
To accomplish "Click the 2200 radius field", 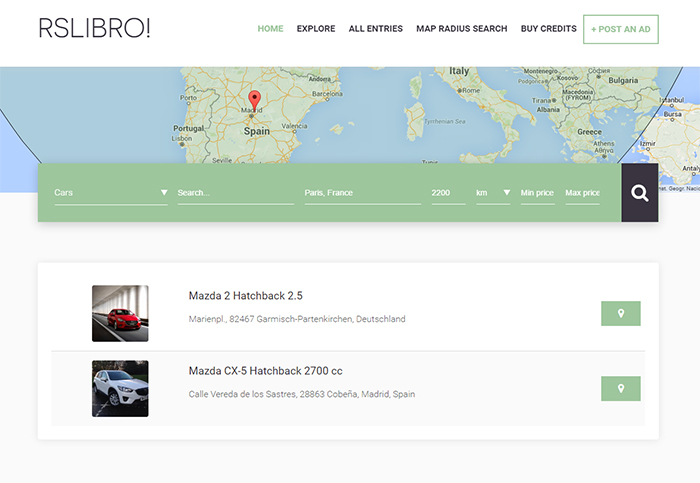I will [x=448, y=193].
